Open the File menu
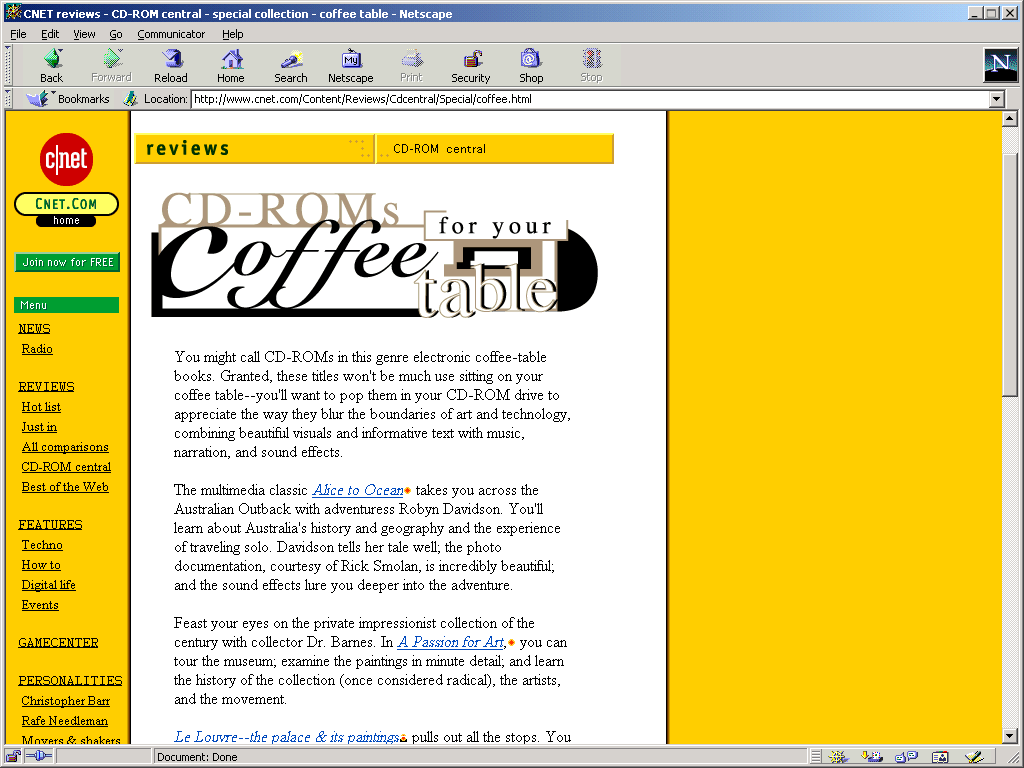 coord(18,34)
